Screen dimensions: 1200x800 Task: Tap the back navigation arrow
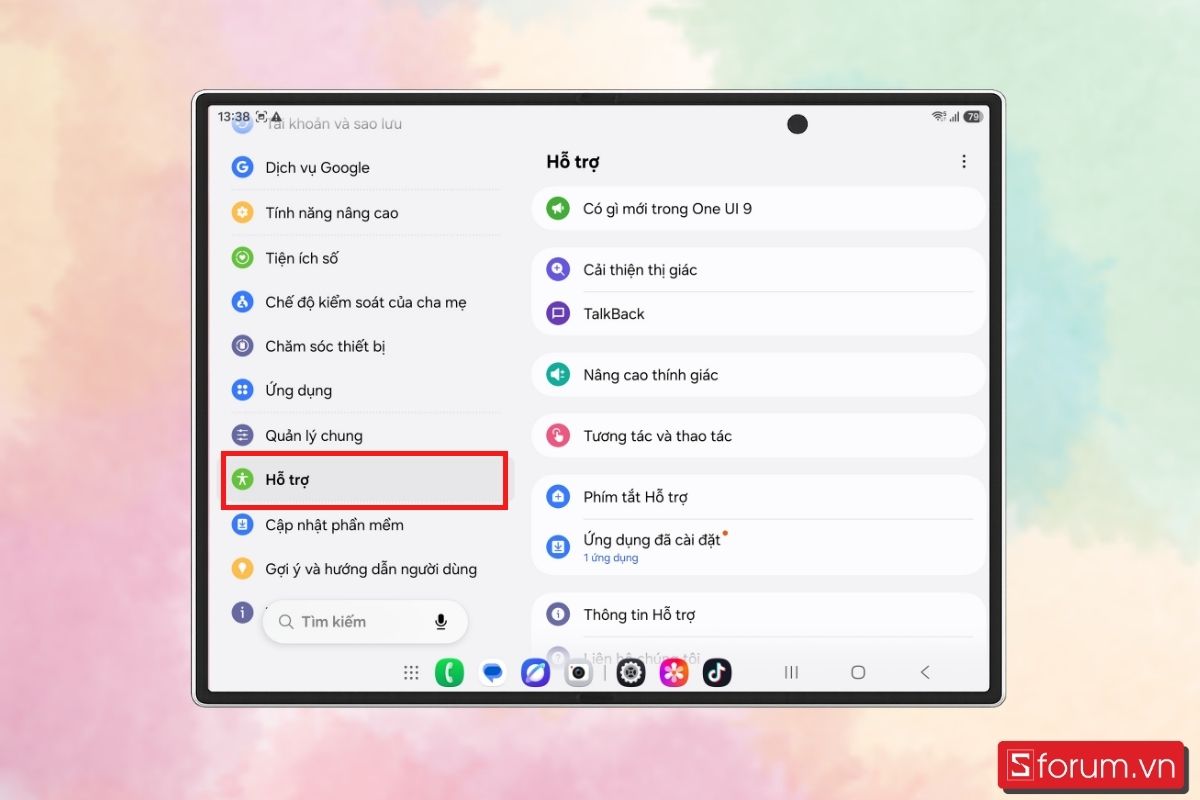pyautogui.click(x=925, y=673)
